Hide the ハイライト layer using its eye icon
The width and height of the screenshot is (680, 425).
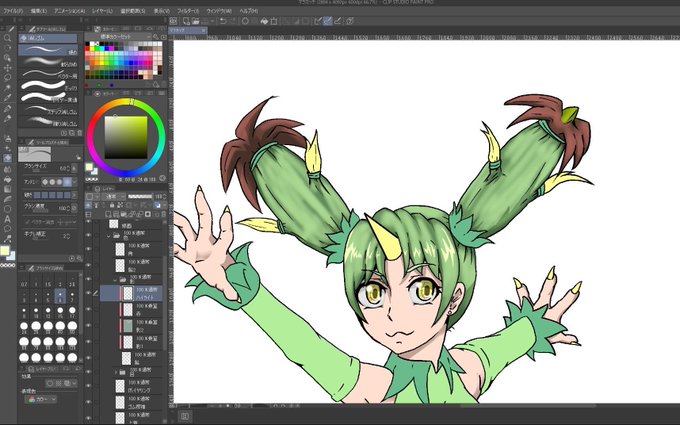tap(89, 294)
